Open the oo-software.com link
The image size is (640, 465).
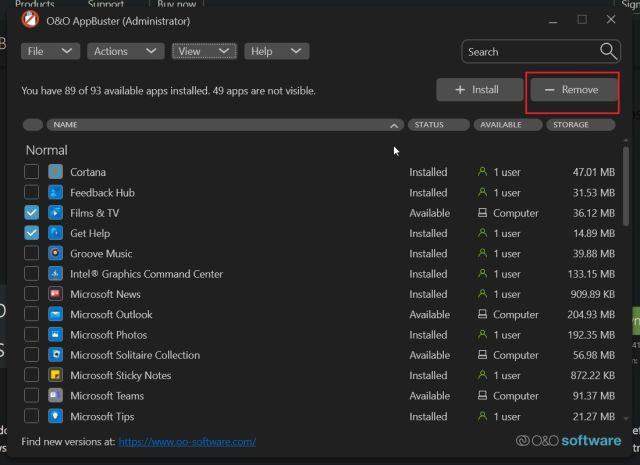tap(187, 442)
